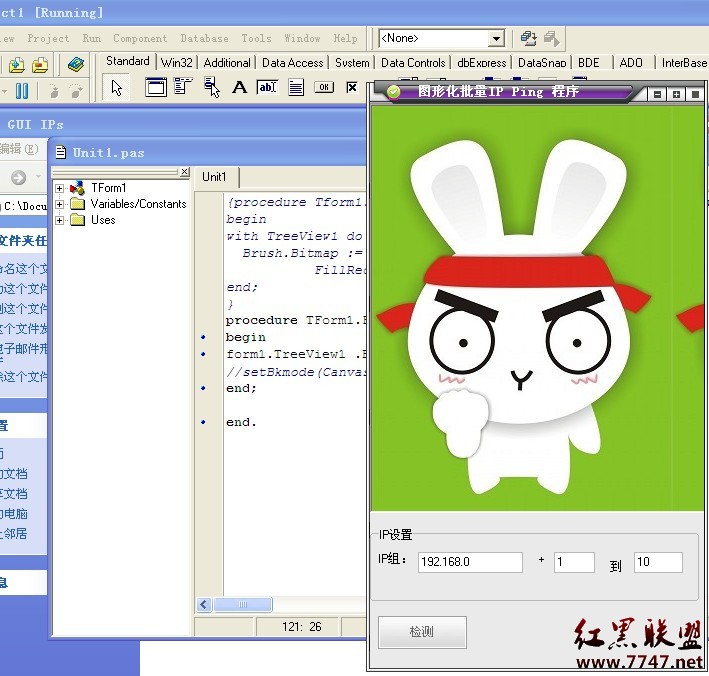Click the start range field containing 1
The height and width of the screenshot is (676, 709).
pos(574,562)
